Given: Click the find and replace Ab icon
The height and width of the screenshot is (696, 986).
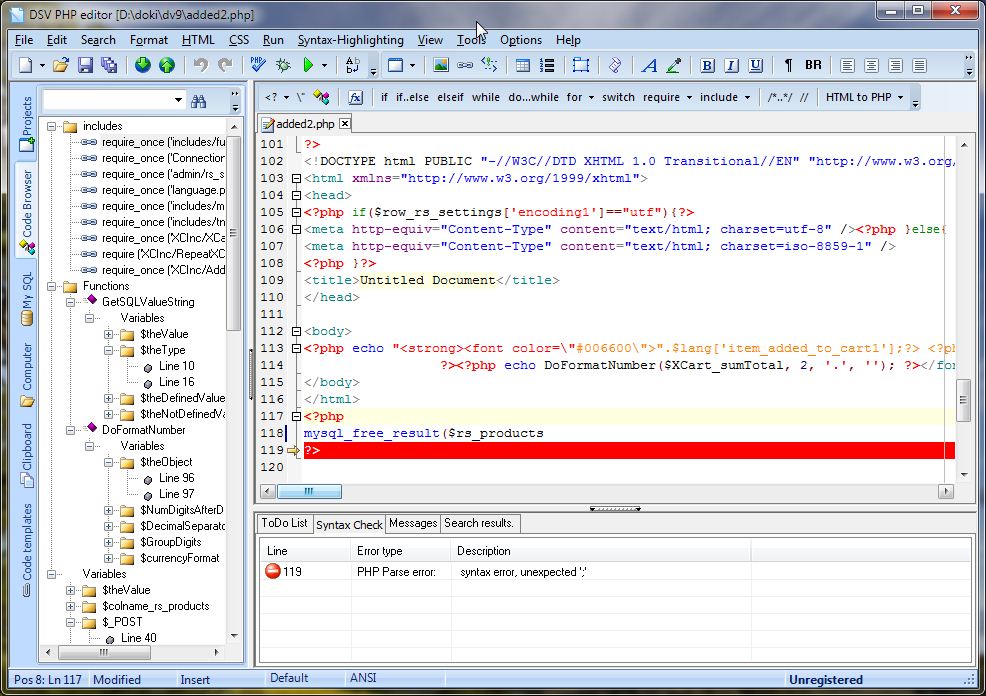Looking at the screenshot, I should pos(353,65).
